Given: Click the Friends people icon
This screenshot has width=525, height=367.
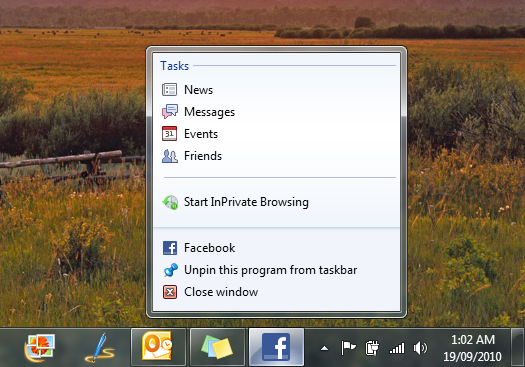Looking at the screenshot, I should (170, 156).
